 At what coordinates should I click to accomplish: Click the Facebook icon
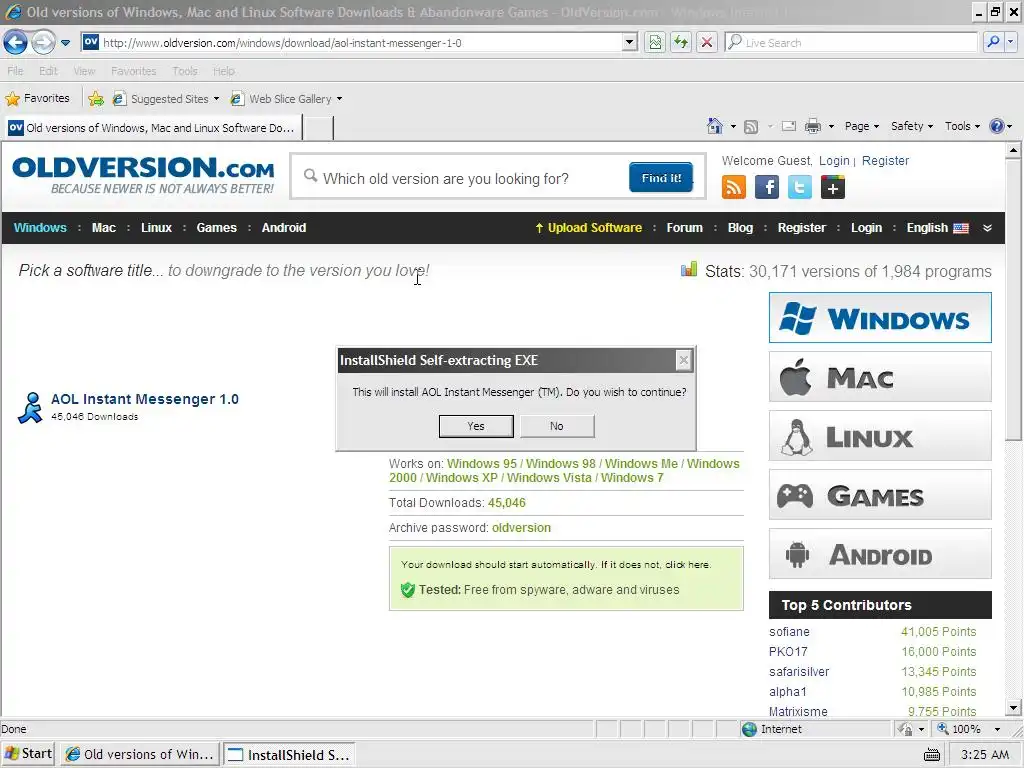pyautogui.click(x=767, y=187)
